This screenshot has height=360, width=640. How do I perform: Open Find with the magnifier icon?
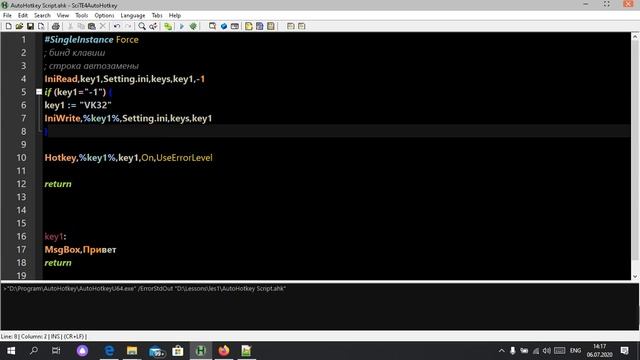pos(142,26)
